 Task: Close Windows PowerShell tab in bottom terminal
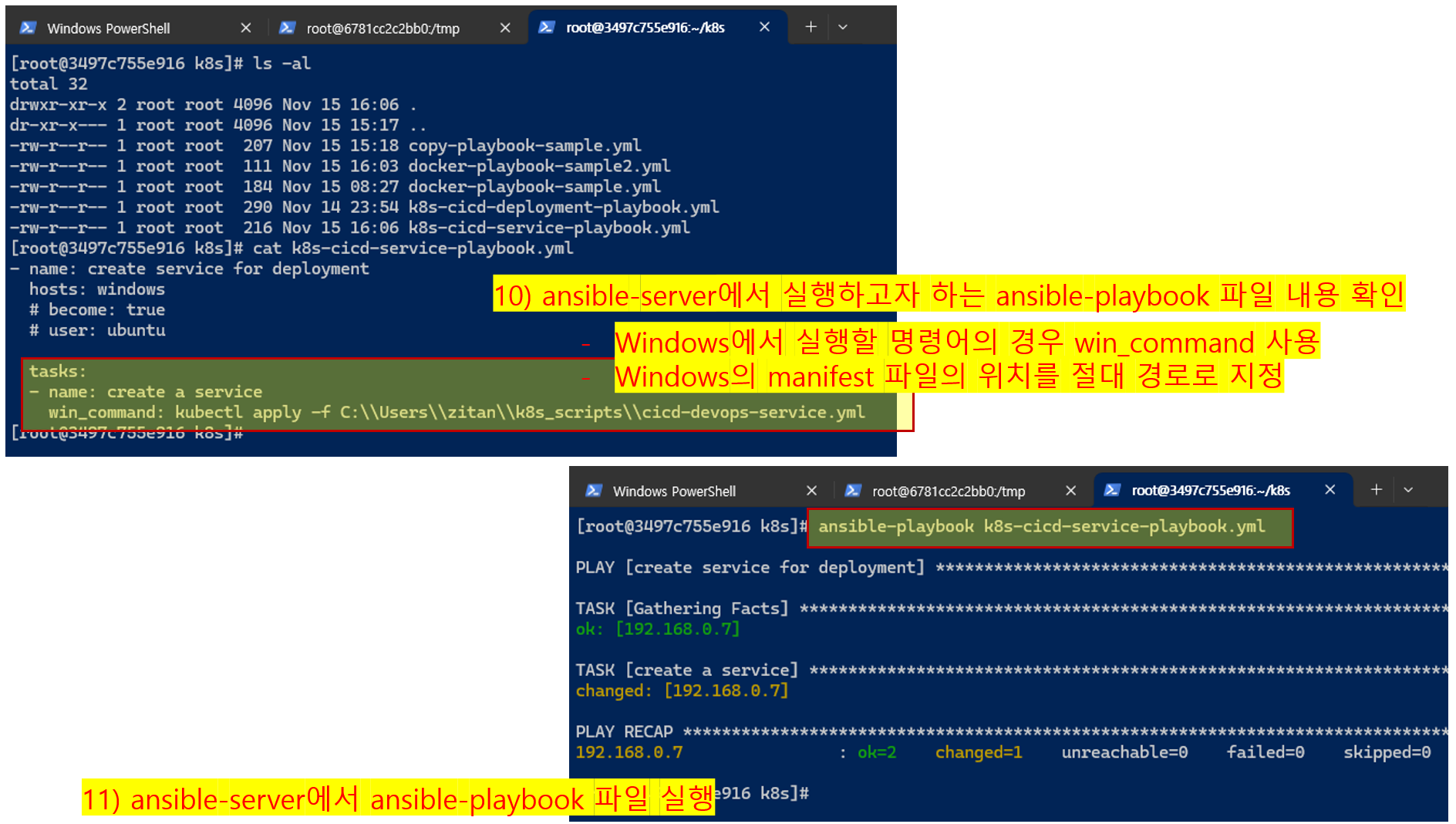click(811, 491)
